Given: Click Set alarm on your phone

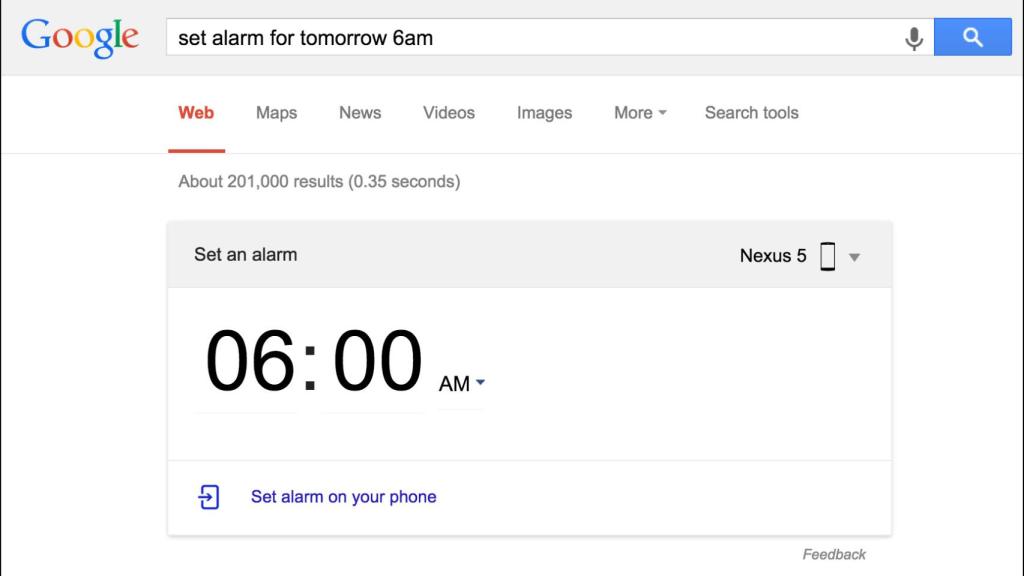Looking at the screenshot, I should click(x=343, y=496).
